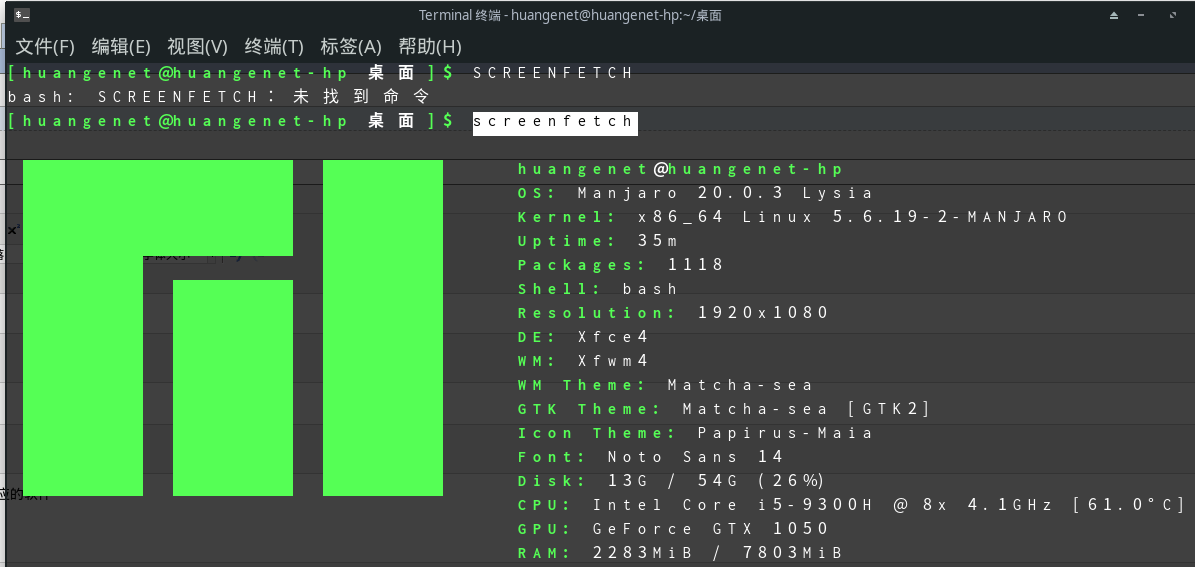Image resolution: width=1195 pixels, height=567 pixels.
Task: Click the Font line 'Noto Sans 14'
Action: (650, 457)
